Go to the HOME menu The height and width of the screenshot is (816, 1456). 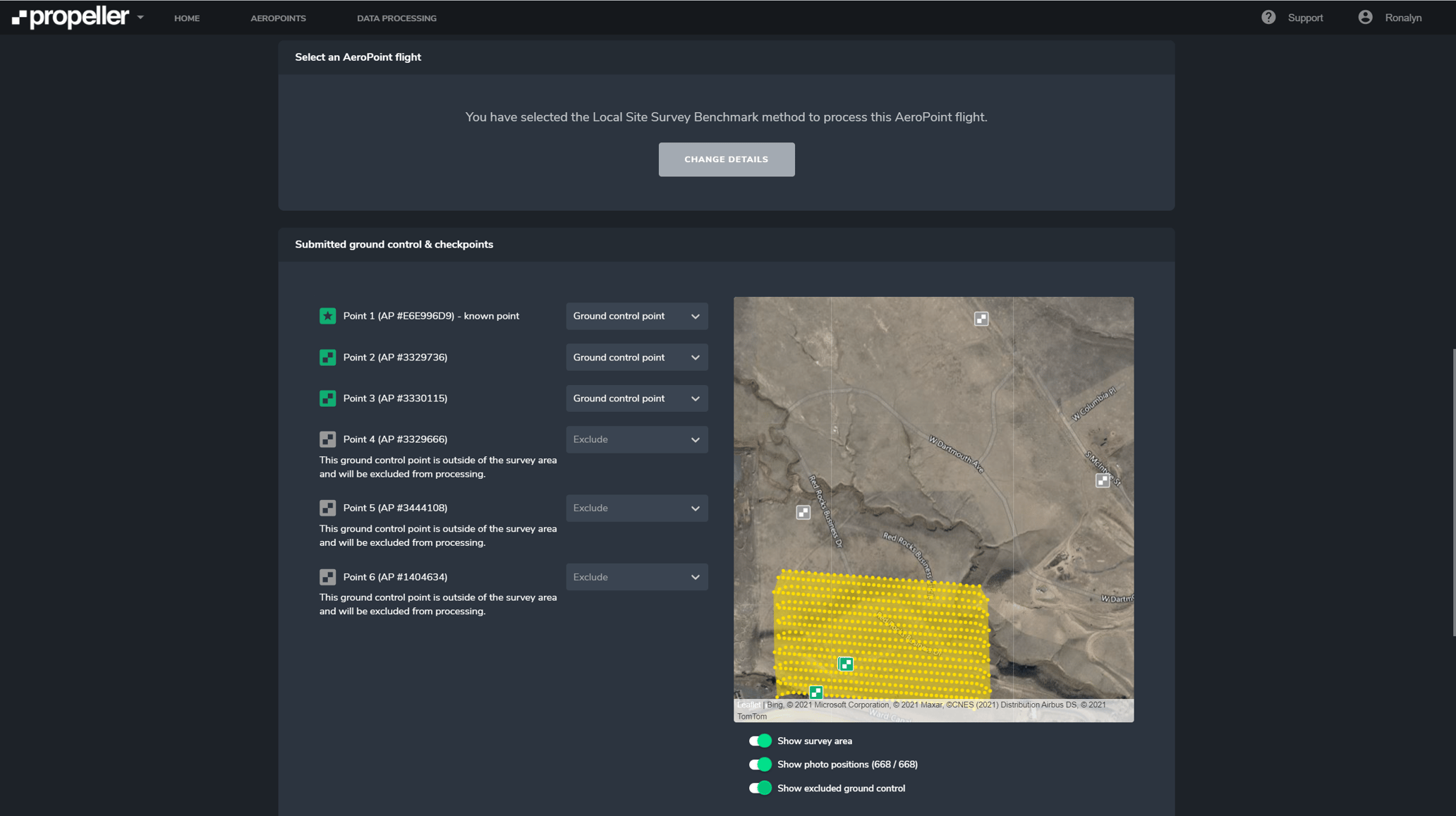point(187,18)
